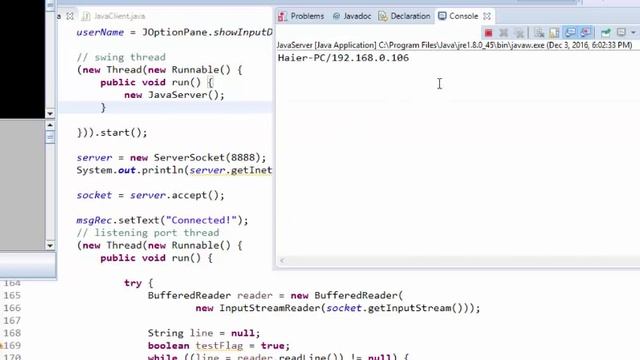
Task: Click the '// listening port thread' comment
Action: tap(148, 233)
